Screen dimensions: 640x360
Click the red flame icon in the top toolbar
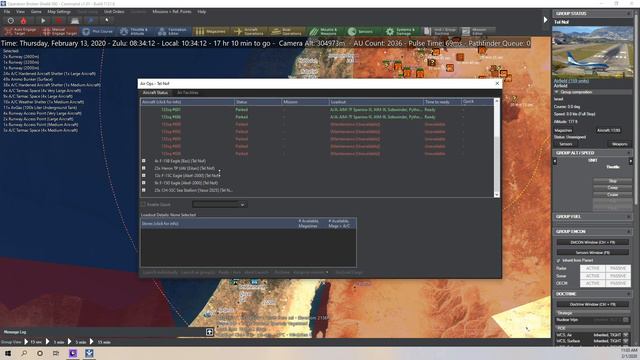[24, 20]
